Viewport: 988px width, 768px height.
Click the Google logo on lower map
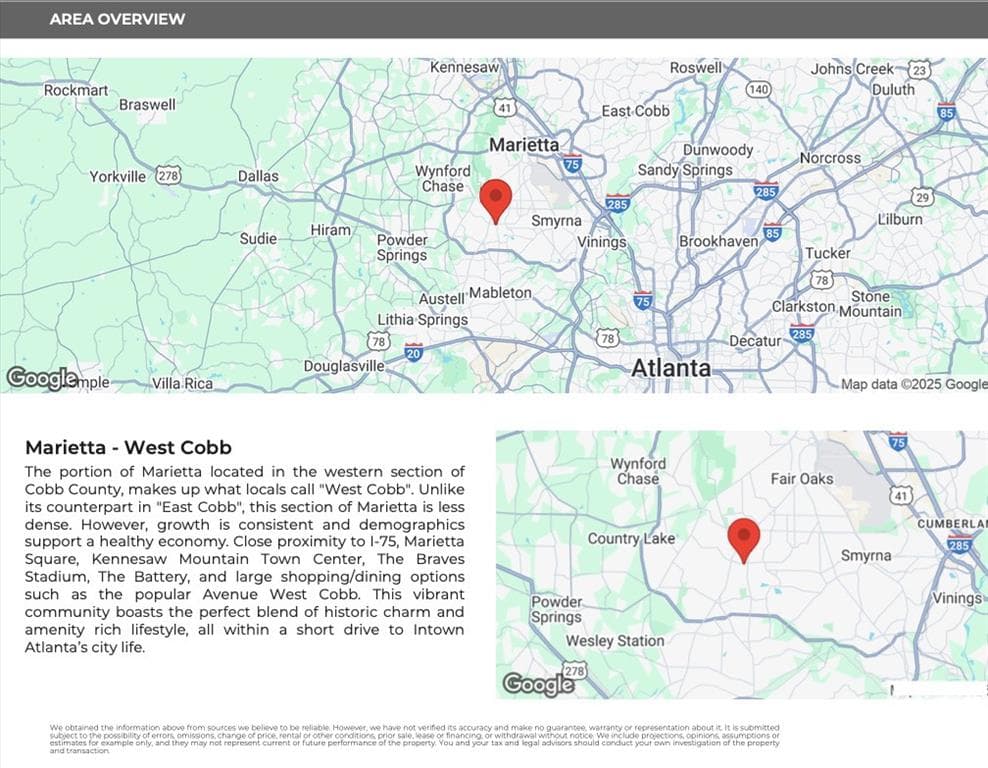pyautogui.click(x=538, y=684)
